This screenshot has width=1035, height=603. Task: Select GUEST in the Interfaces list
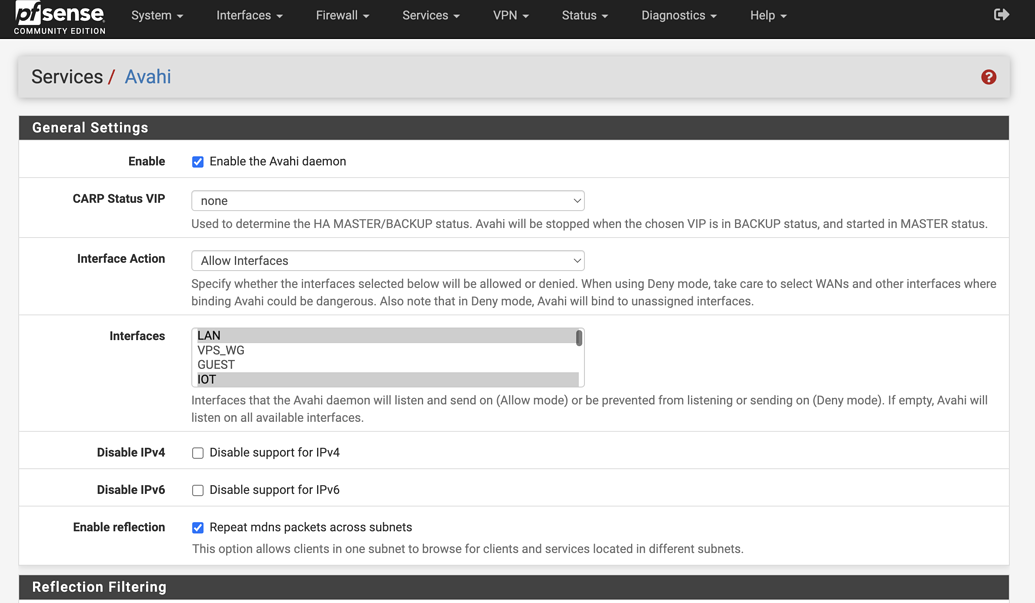[x=216, y=365]
